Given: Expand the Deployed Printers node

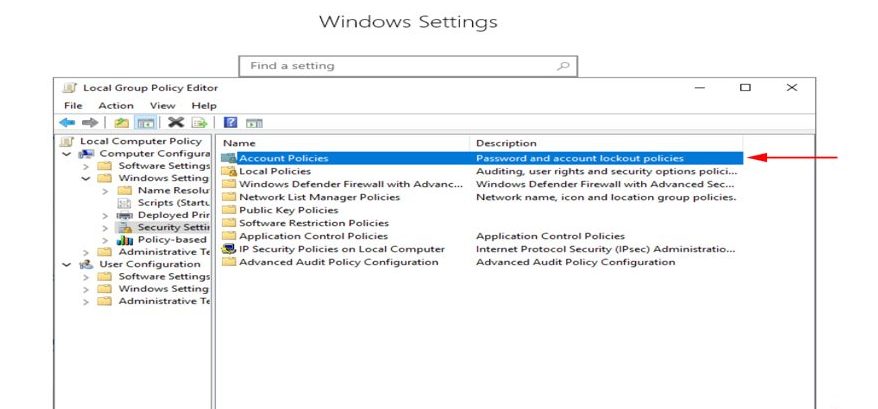Looking at the screenshot, I should click(105, 216).
